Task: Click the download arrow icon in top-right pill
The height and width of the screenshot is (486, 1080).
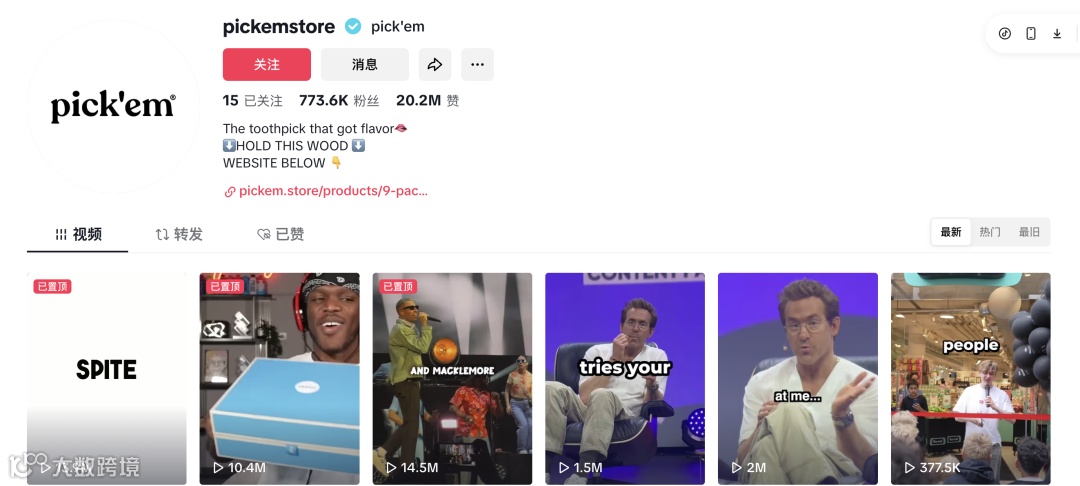Action: click(1057, 34)
